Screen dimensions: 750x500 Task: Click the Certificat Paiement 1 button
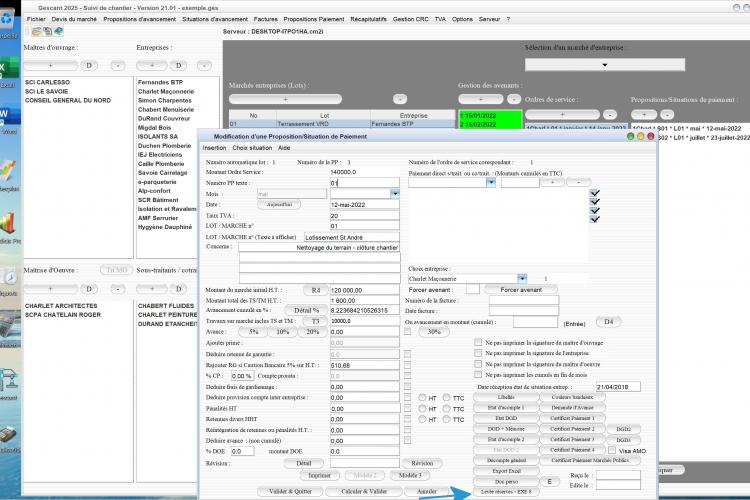(572, 418)
